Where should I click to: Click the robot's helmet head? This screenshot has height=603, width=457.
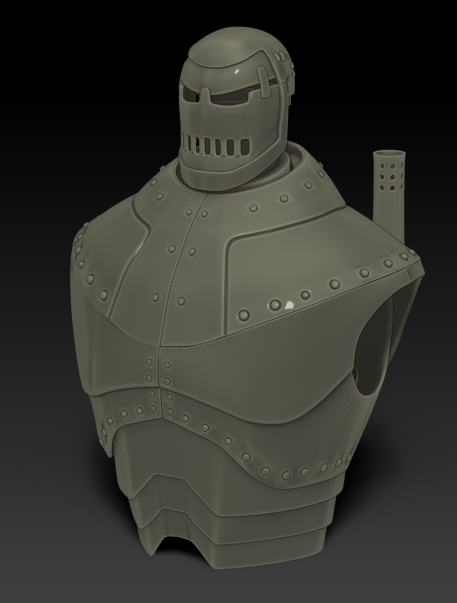point(236,108)
